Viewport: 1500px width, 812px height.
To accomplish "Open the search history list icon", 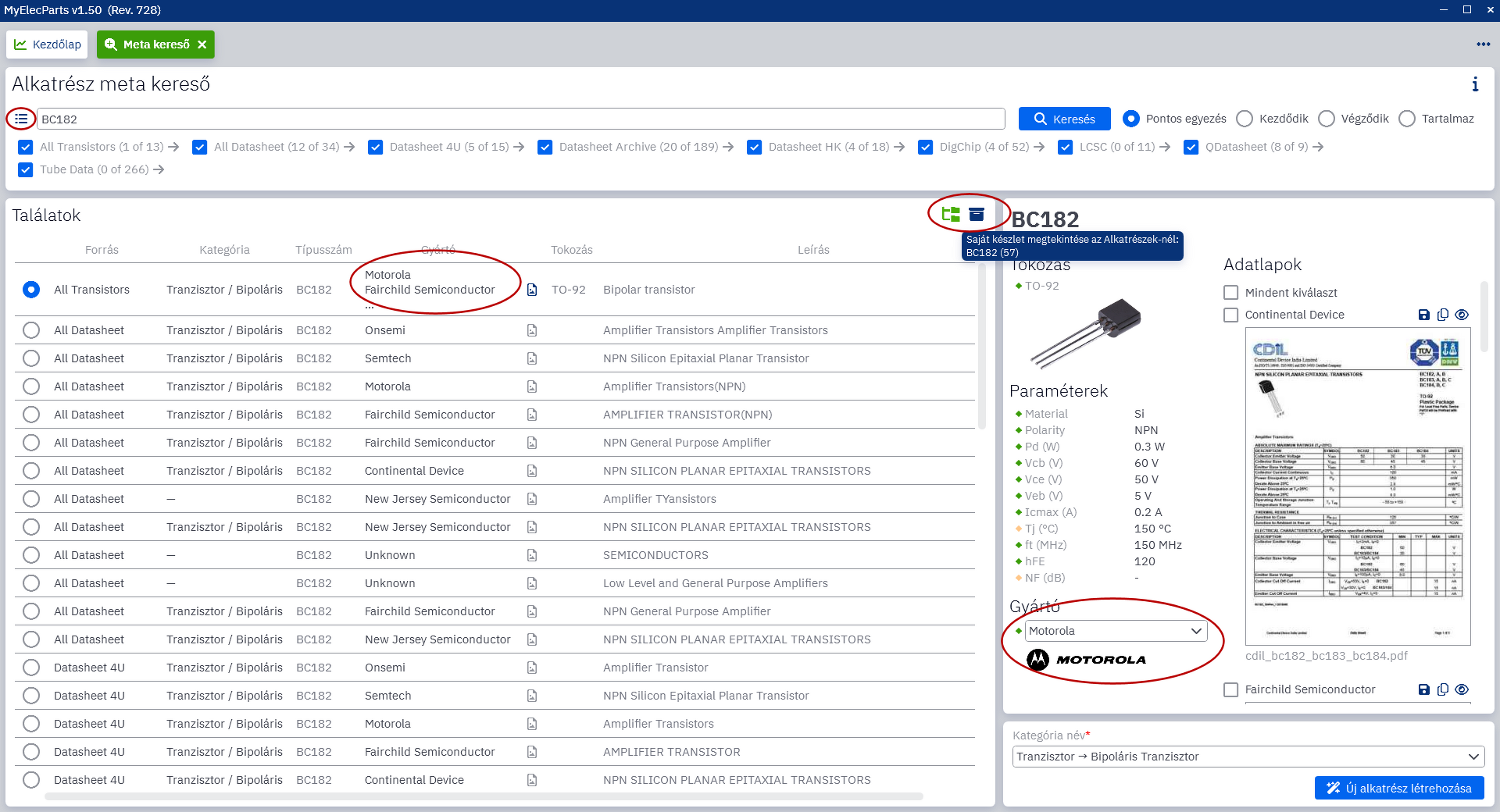I will coord(21,119).
